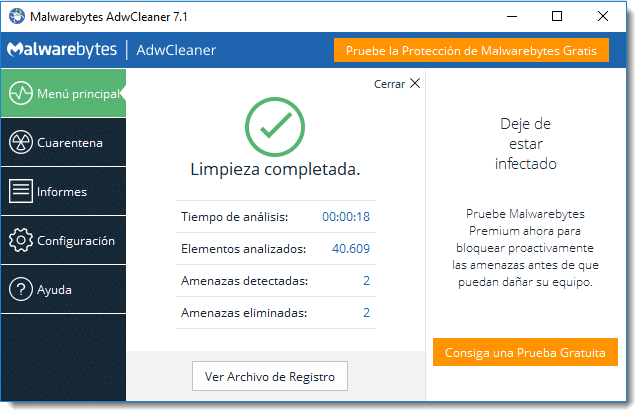Click the Tiempo de análisis value 00:00:18
The width and height of the screenshot is (642, 417).
(345, 216)
